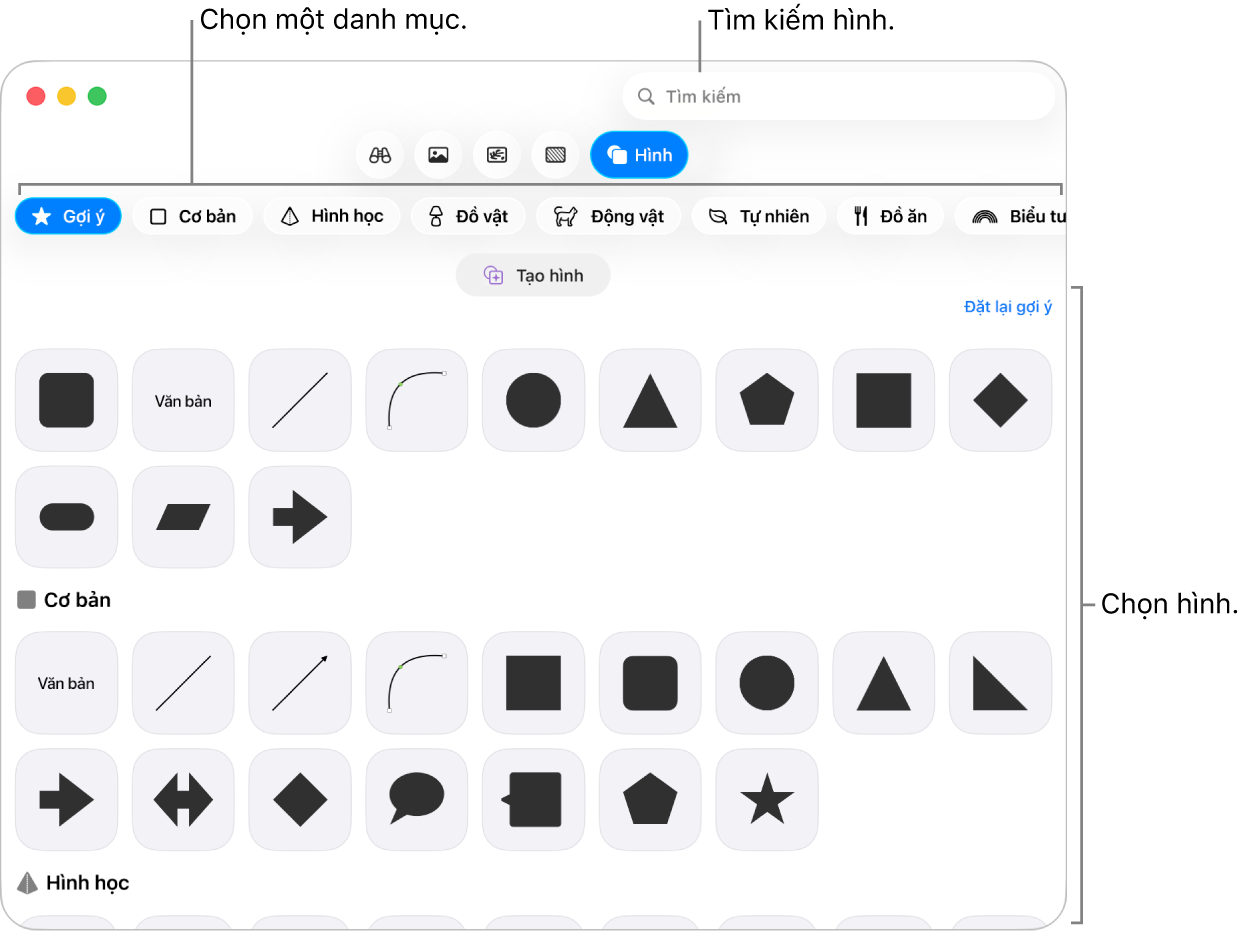Add the parallelogram shape
Screen dimensions: 1245x934
(x=183, y=517)
